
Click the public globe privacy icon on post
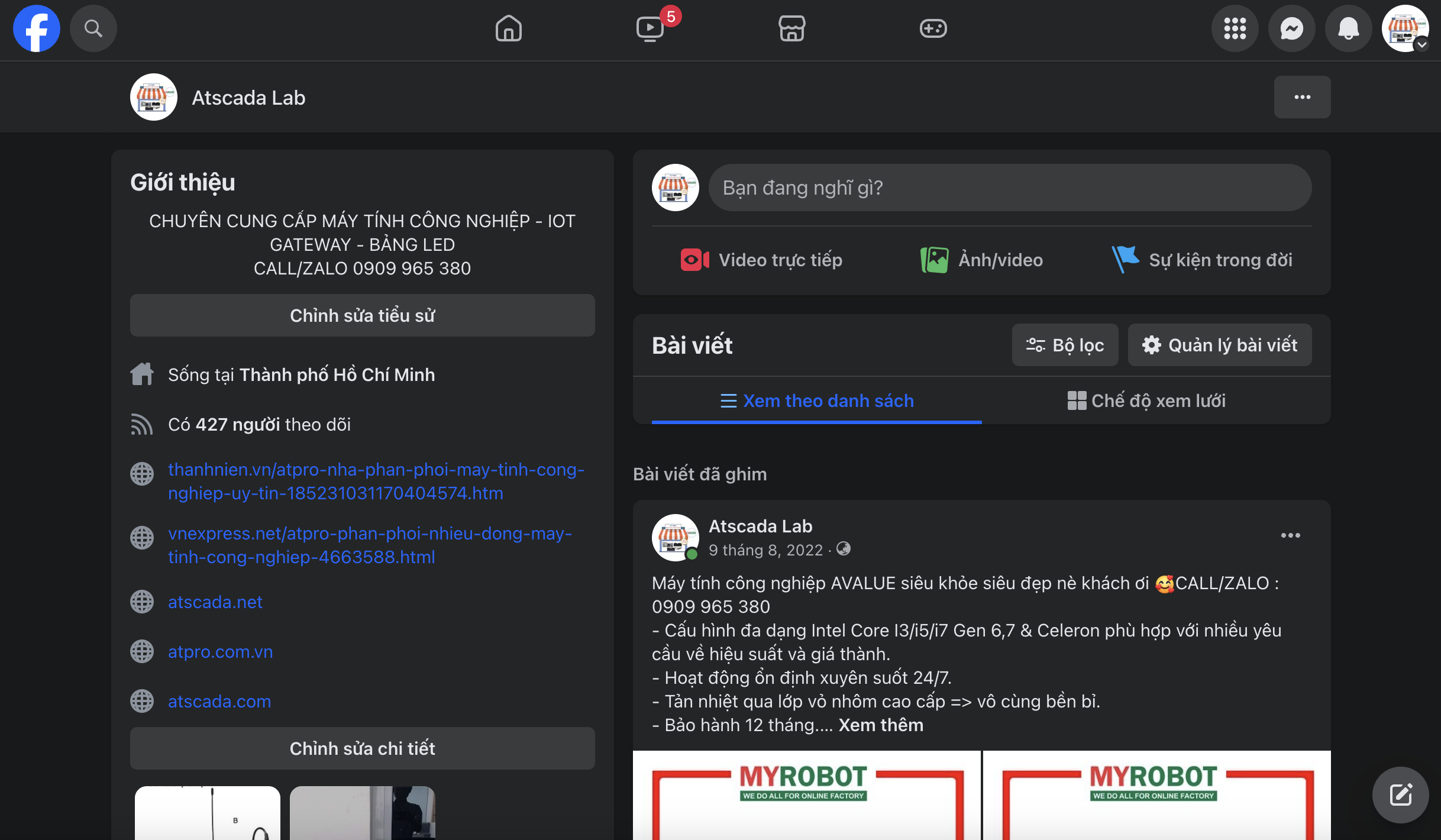point(844,549)
